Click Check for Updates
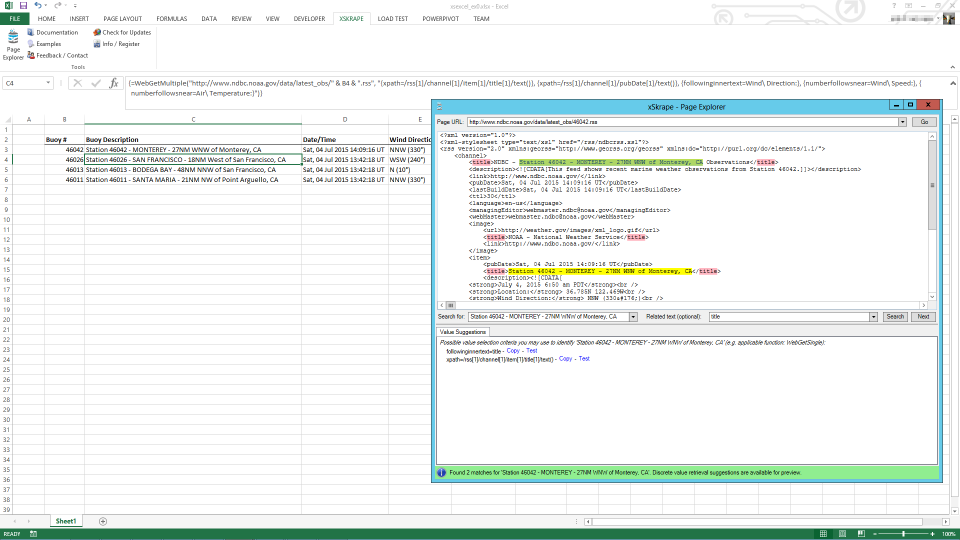Image resolution: width=960 pixels, height=540 pixels. coord(122,32)
